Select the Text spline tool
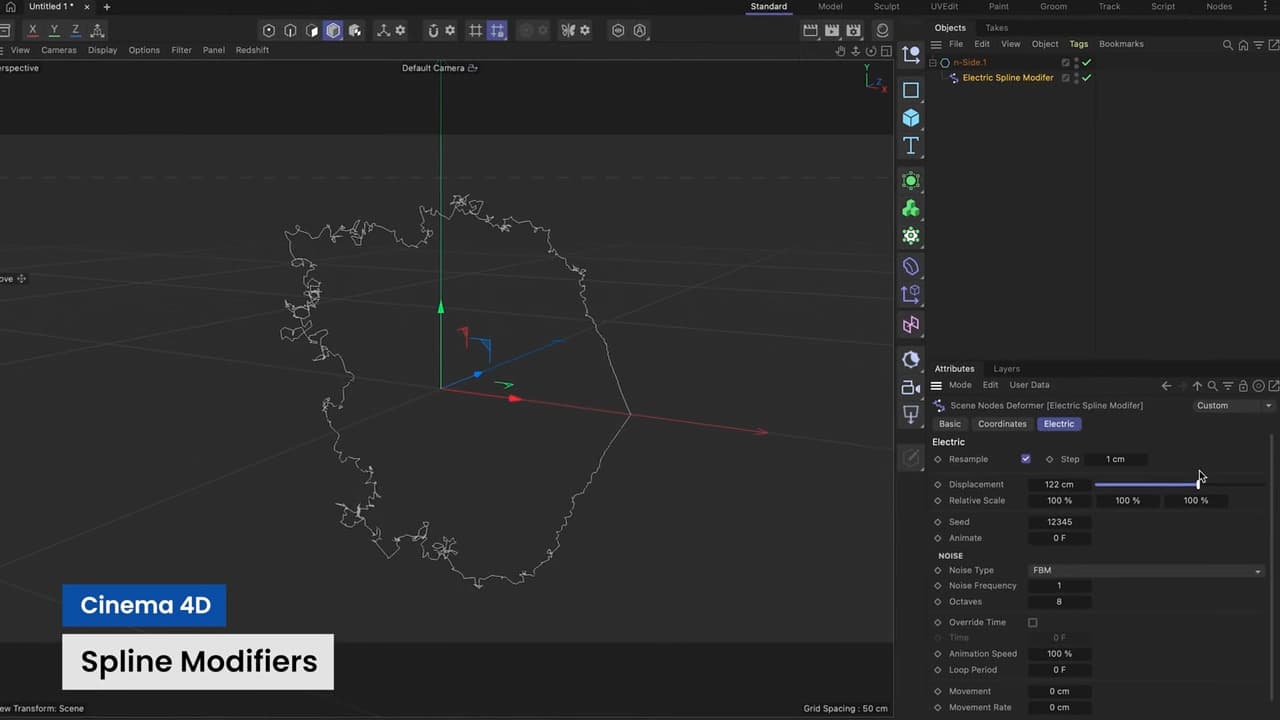This screenshot has height=720, width=1280. 911,144
